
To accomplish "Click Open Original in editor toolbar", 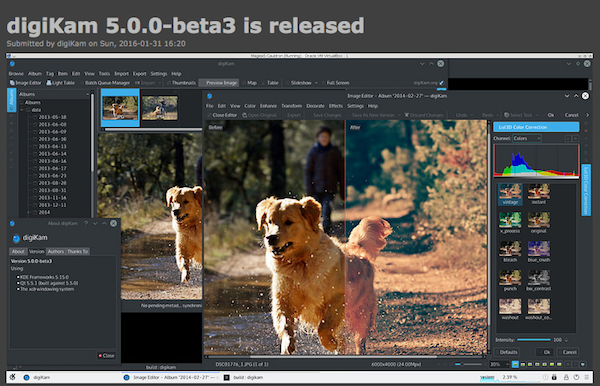I will pos(259,115).
